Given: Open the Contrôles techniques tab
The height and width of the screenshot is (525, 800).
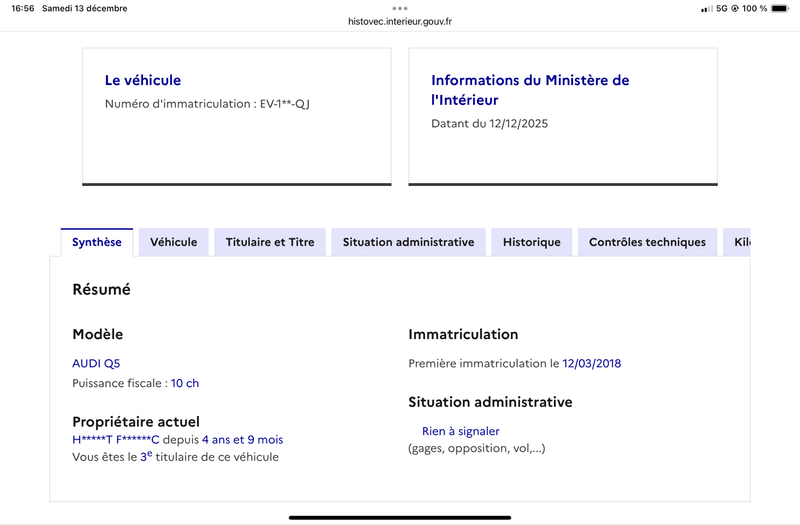Looking at the screenshot, I should 647,242.
